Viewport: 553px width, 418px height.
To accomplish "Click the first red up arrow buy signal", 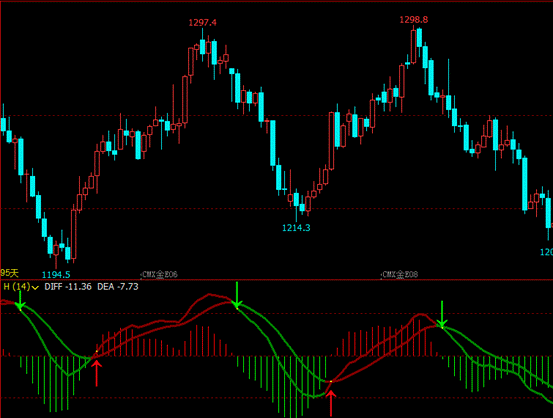I will tap(96, 373).
